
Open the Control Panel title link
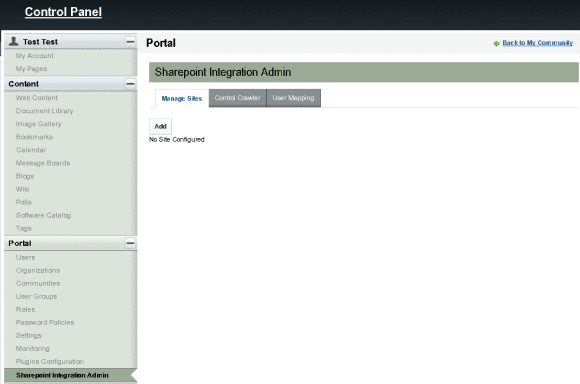click(63, 12)
